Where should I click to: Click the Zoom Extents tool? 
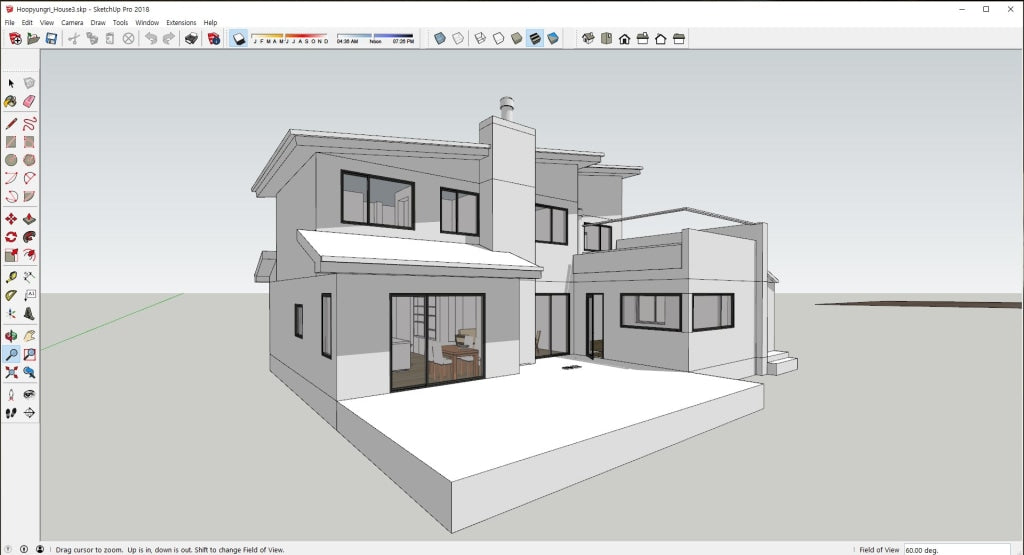11,373
